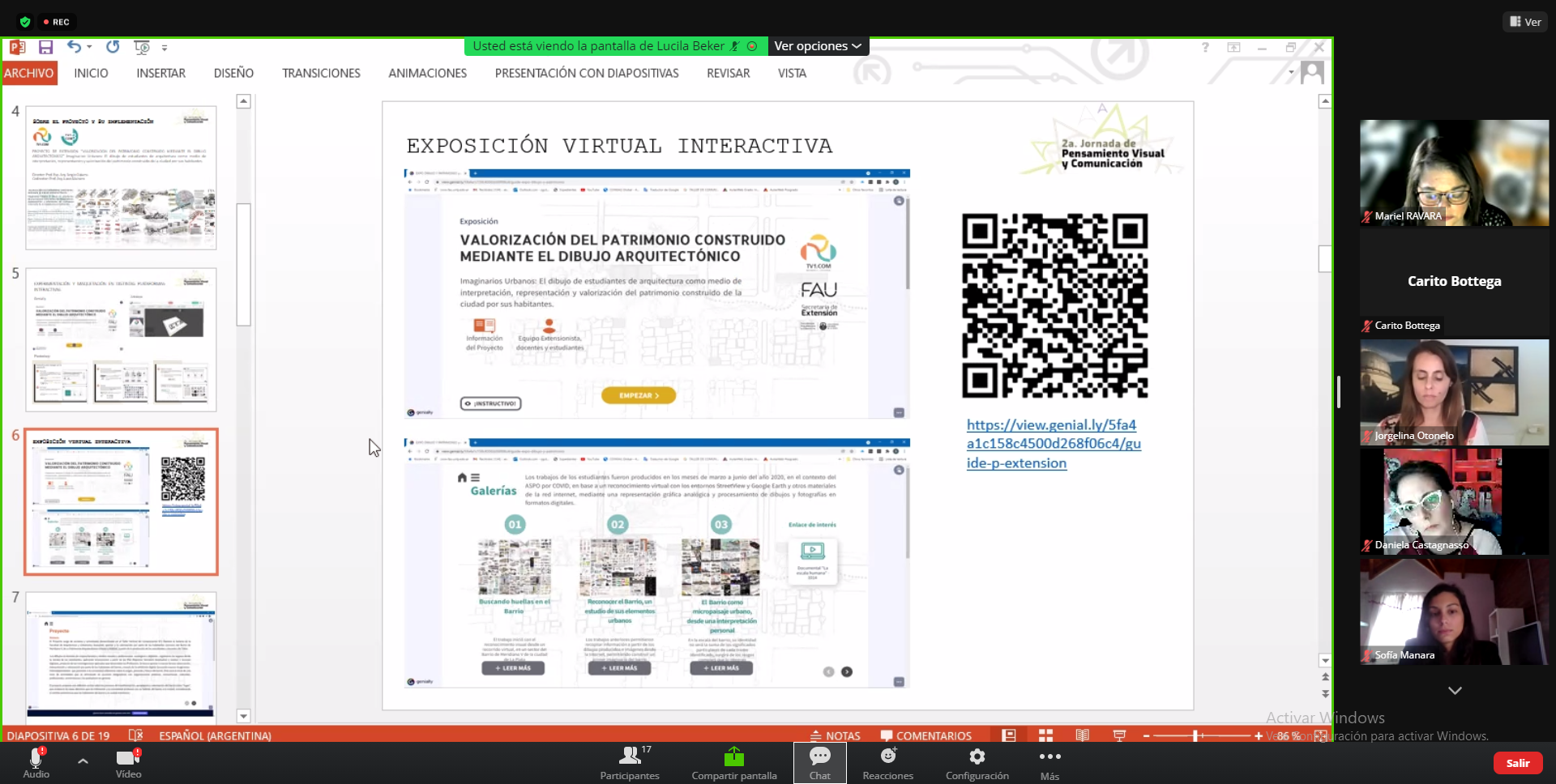Select Sofia Manara video tile

pos(1454,611)
